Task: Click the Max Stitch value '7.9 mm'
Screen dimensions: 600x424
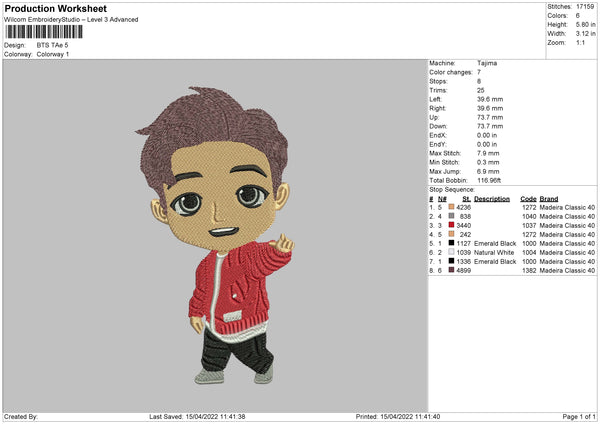Action: [x=488, y=153]
